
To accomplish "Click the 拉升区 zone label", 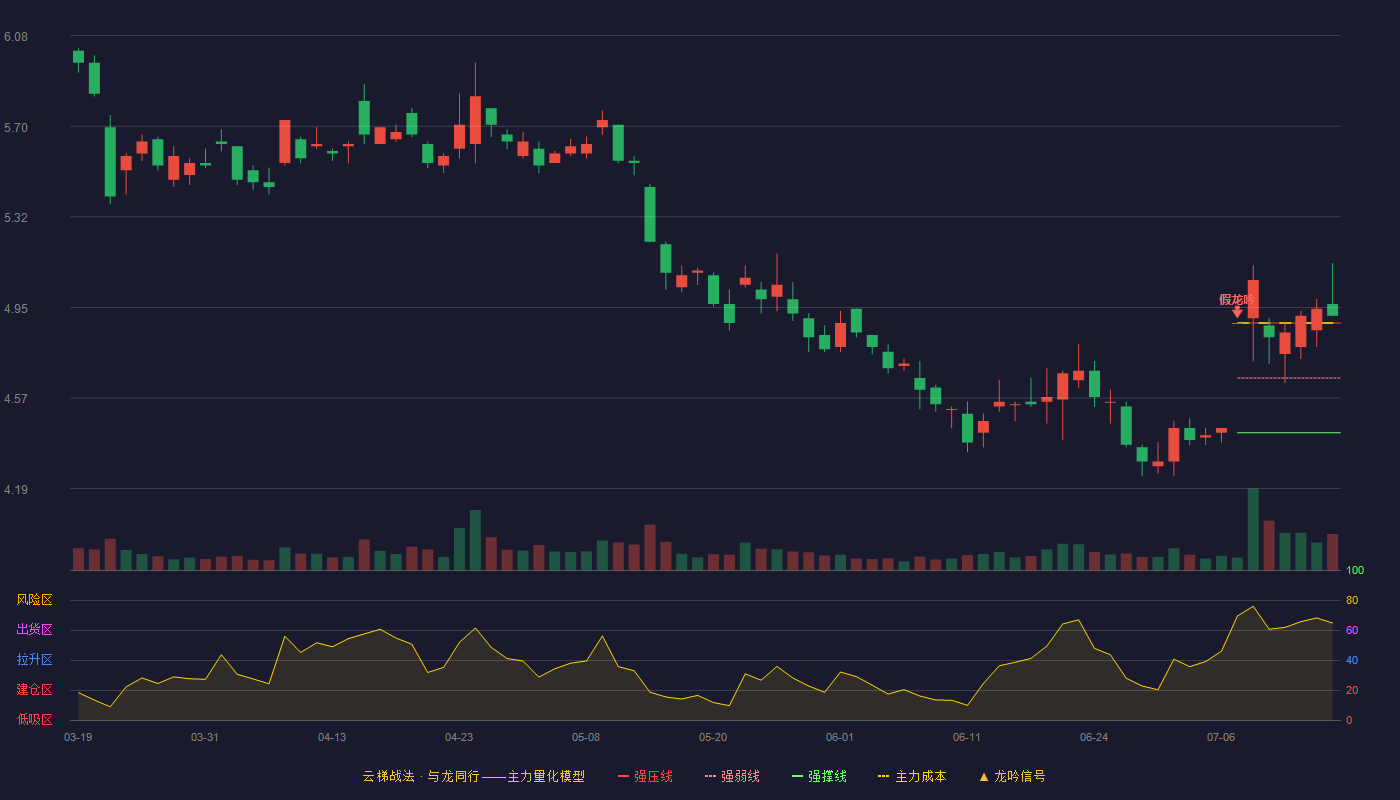I will click(x=35, y=660).
